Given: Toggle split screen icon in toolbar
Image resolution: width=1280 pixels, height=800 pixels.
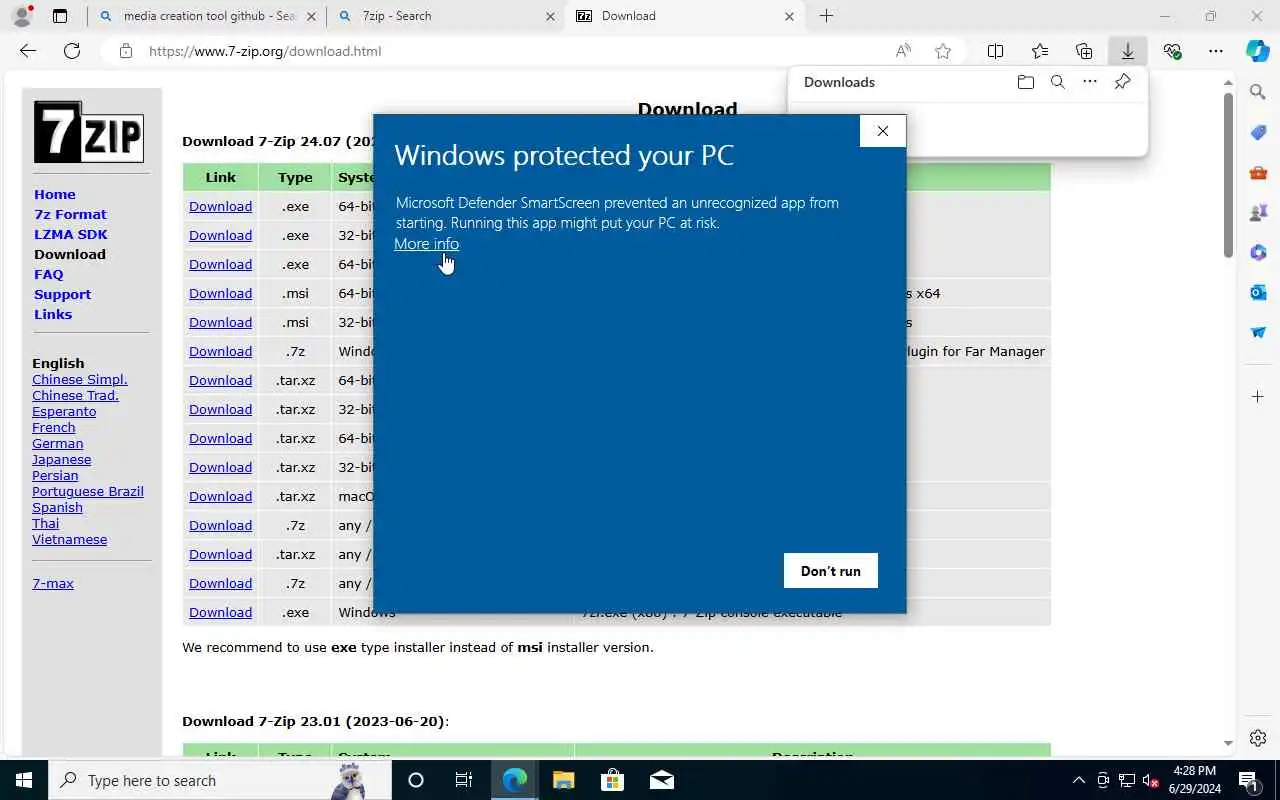Looking at the screenshot, I should coord(996,51).
